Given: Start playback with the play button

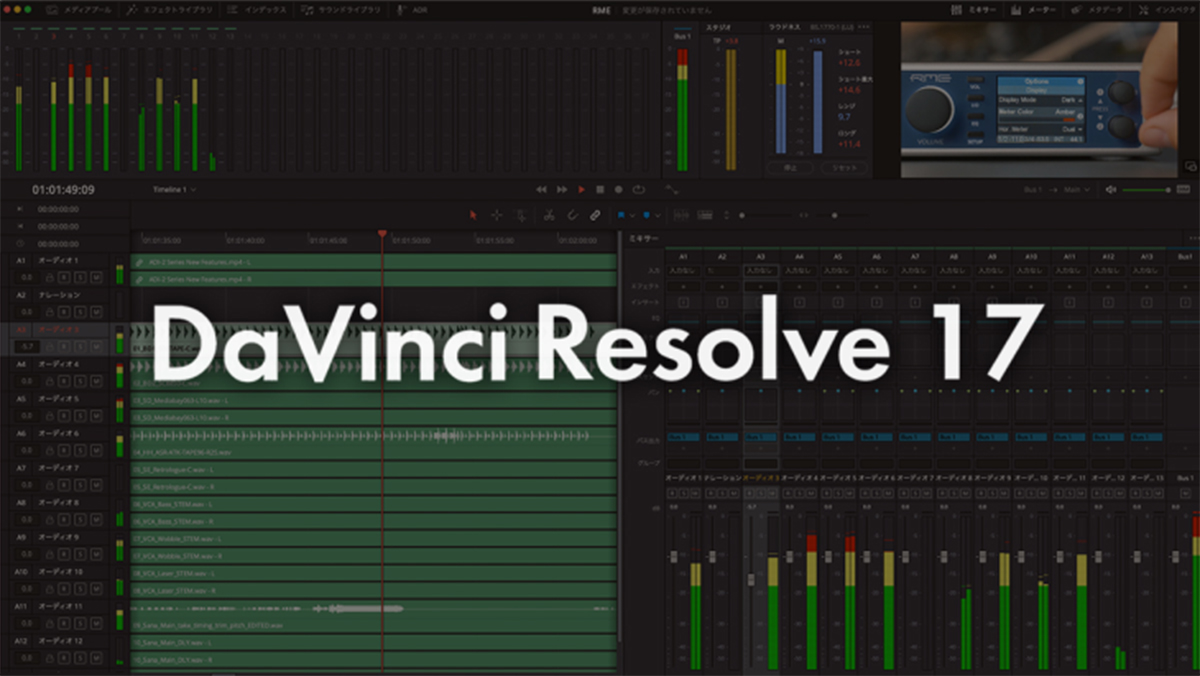Looking at the screenshot, I should point(583,189).
